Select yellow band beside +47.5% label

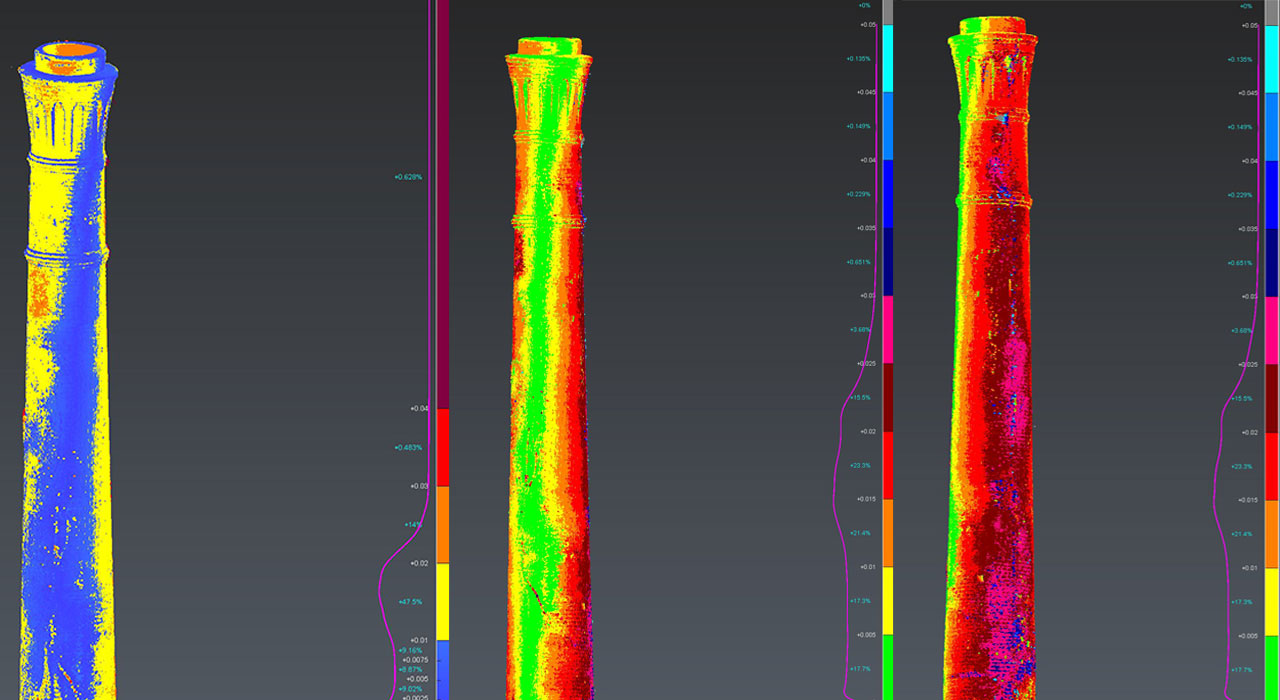click(x=443, y=602)
